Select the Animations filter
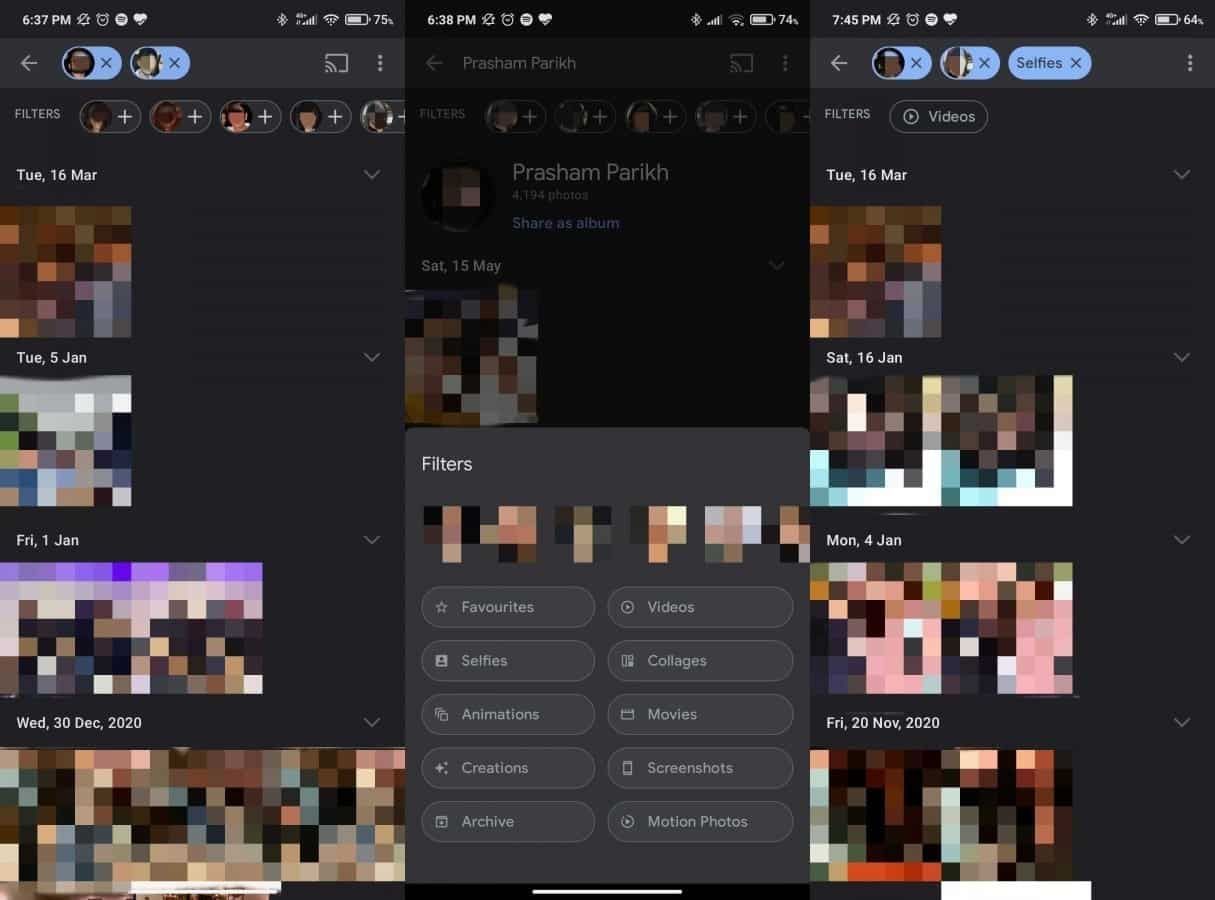 507,714
